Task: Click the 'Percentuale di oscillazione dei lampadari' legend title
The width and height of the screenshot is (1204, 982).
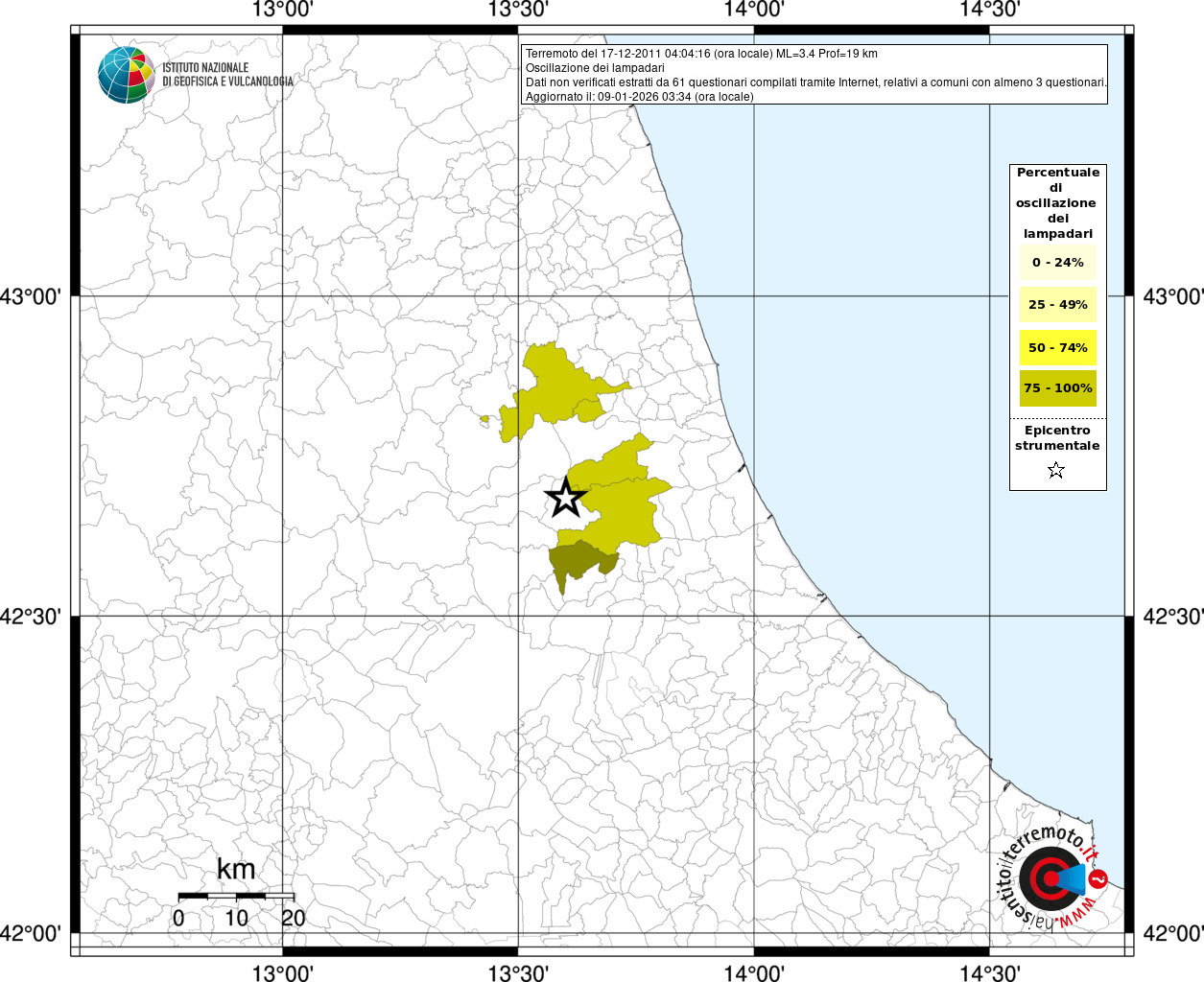Action: 1057,202
